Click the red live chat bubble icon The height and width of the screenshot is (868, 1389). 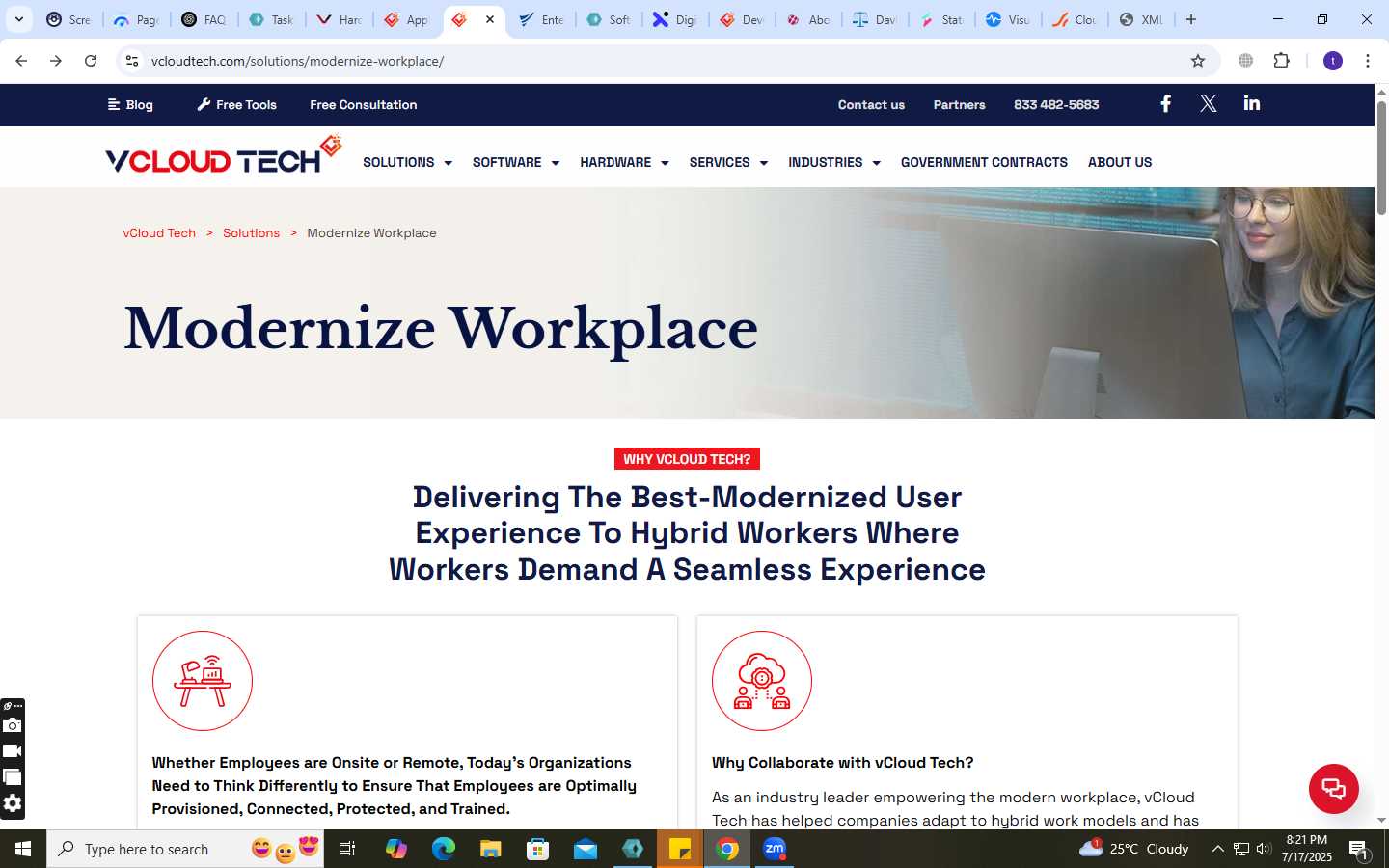1333,788
